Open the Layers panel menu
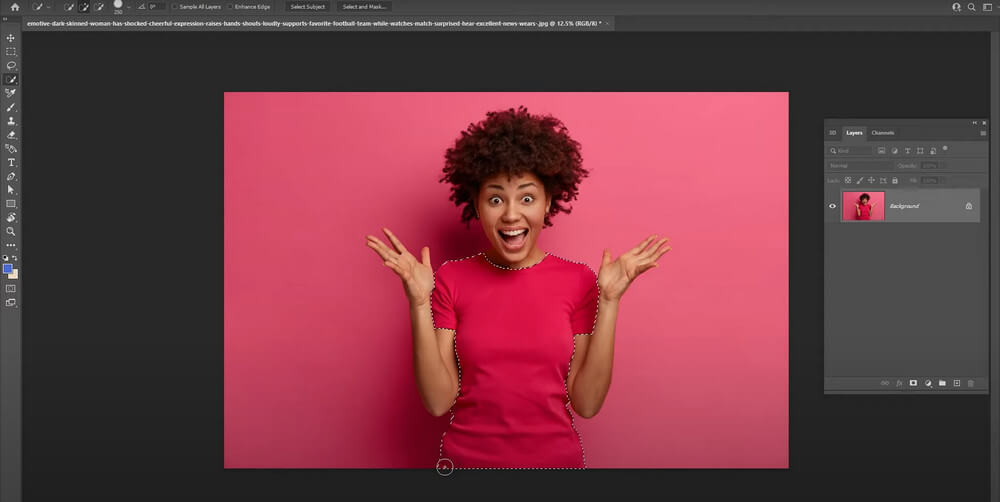Viewport: 1000px width, 502px height. (x=983, y=133)
